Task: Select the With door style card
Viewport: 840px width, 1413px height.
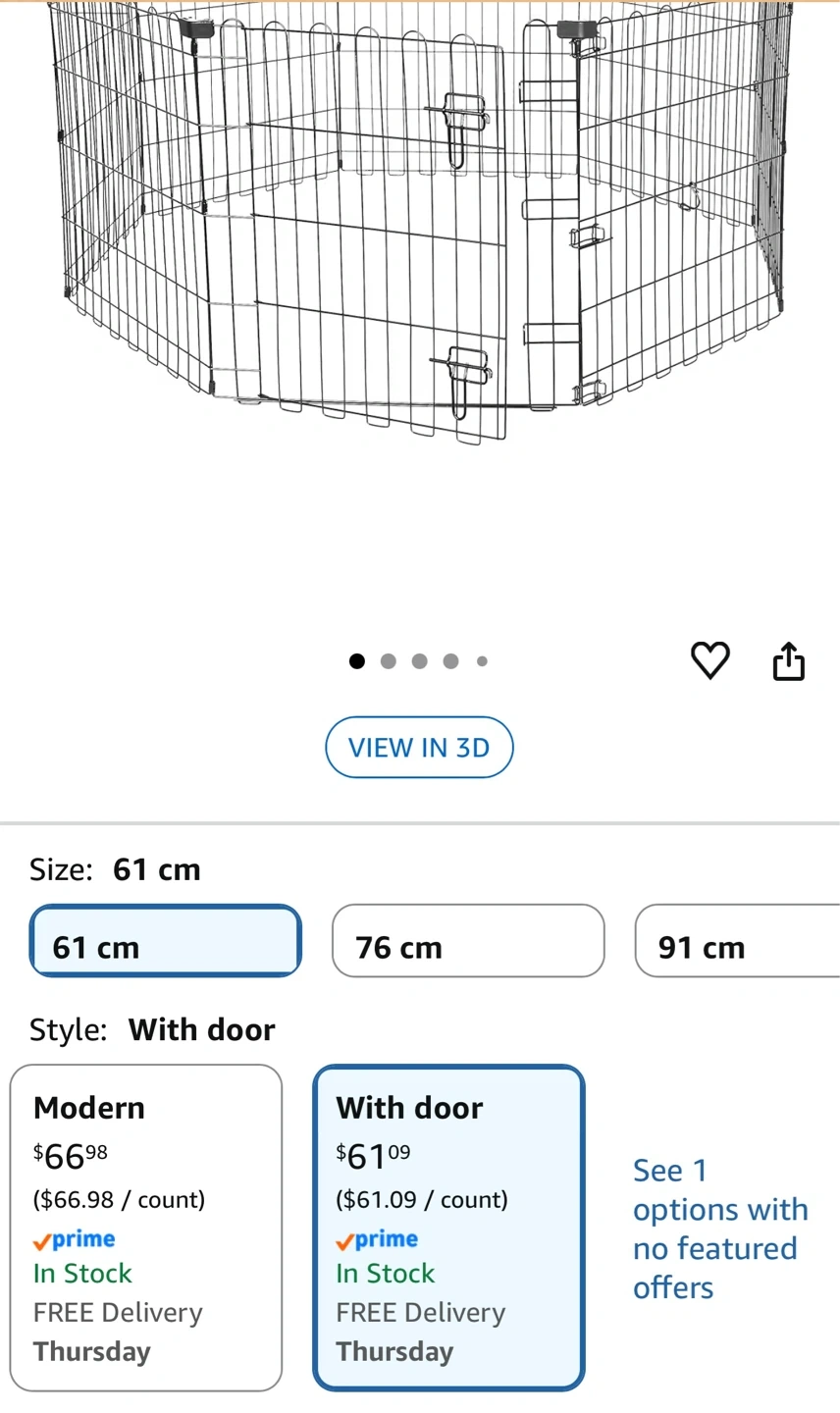Action: pos(448,1228)
